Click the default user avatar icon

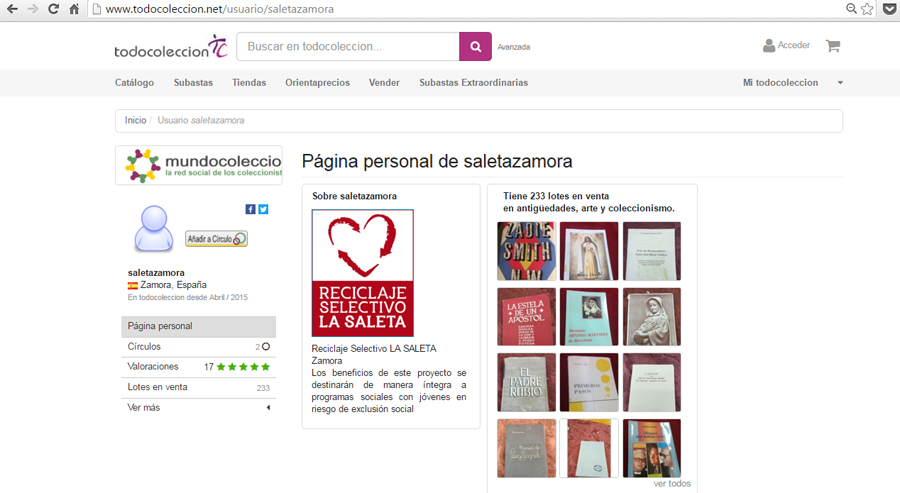[x=154, y=228]
